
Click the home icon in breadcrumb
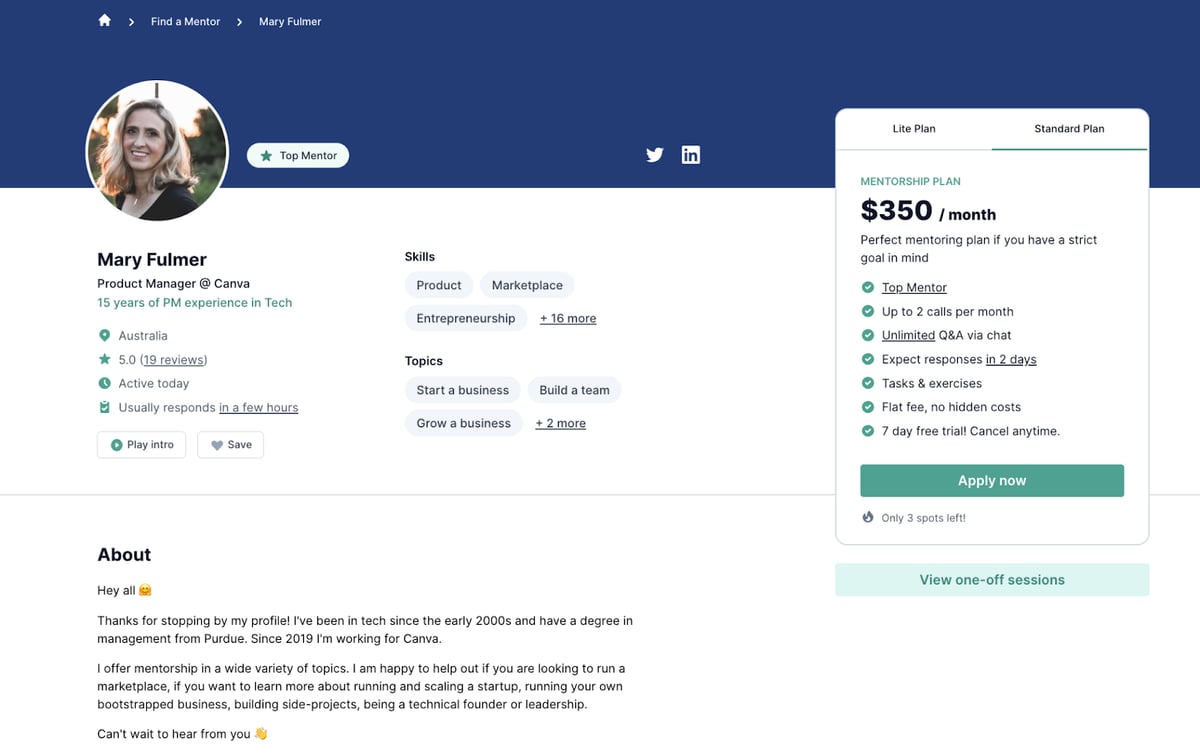[104, 21]
